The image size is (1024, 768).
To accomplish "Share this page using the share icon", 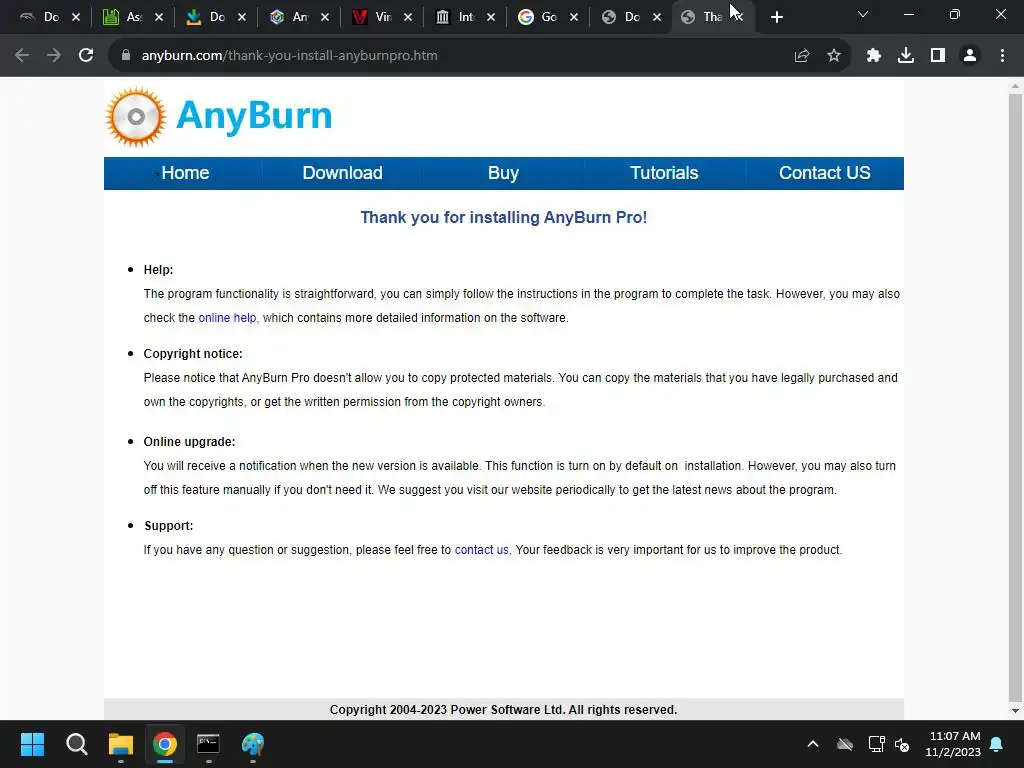I will [802, 56].
